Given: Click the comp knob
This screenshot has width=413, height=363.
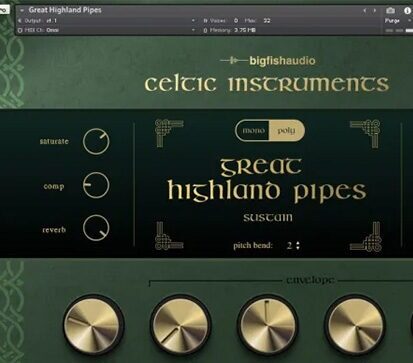Looking at the screenshot, I should (x=96, y=185).
